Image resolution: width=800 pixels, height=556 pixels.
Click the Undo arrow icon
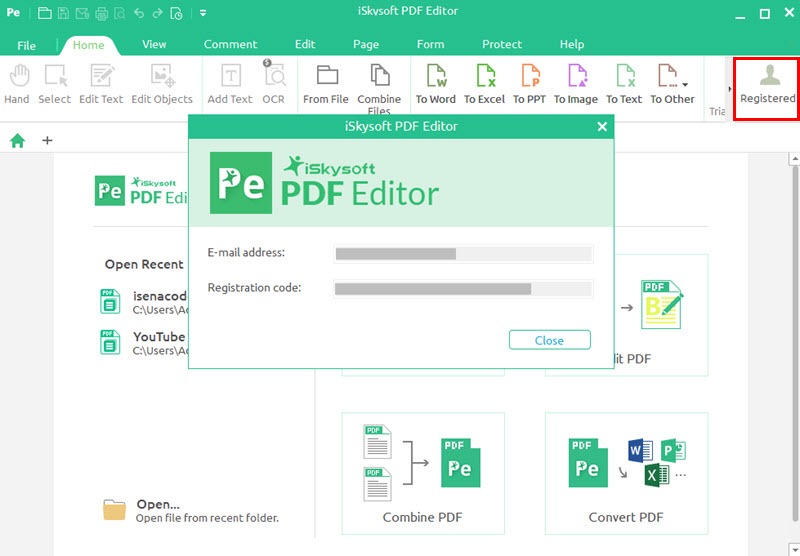(139, 14)
